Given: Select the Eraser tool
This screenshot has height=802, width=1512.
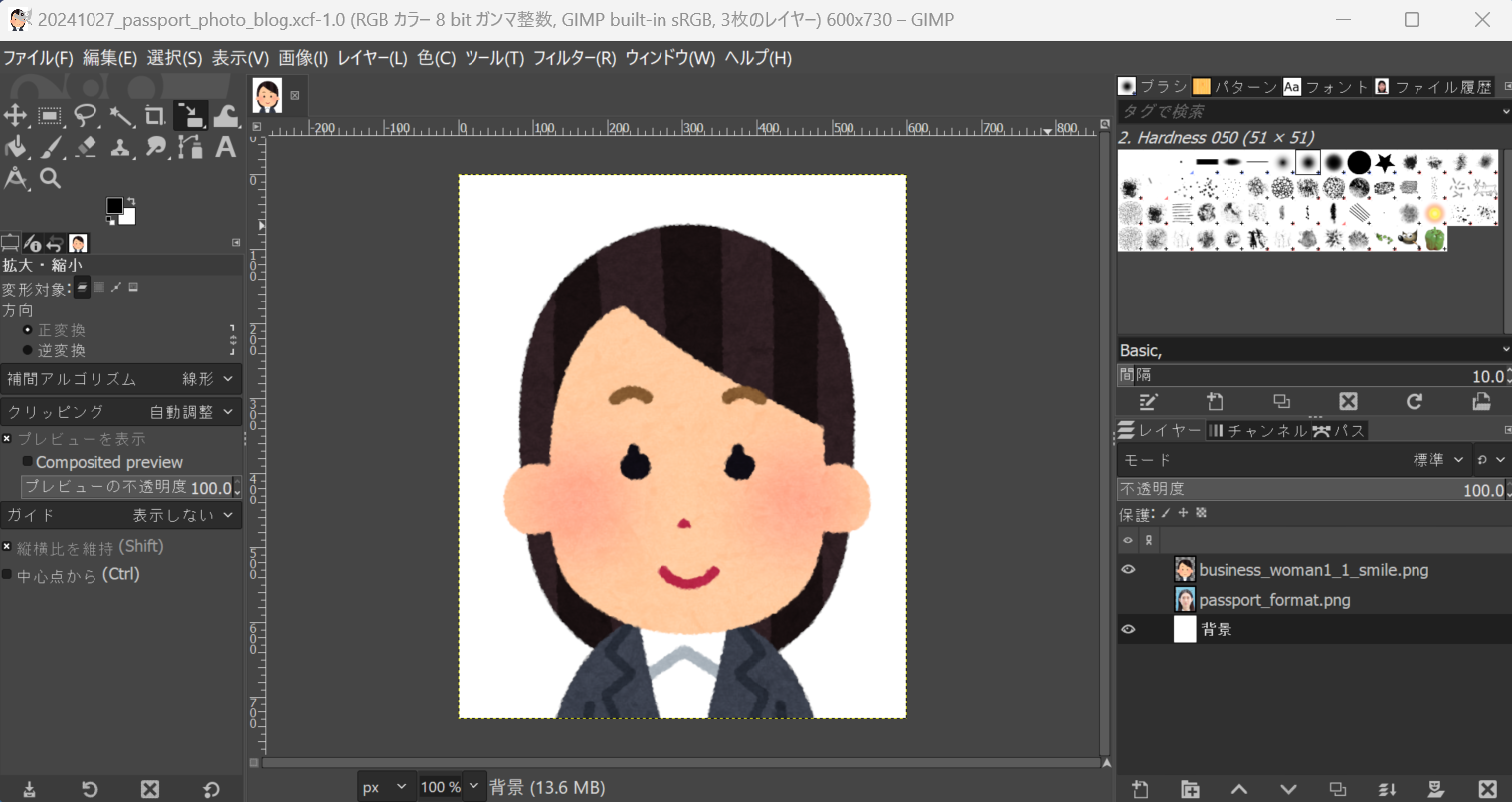Looking at the screenshot, I should [86, 147].
